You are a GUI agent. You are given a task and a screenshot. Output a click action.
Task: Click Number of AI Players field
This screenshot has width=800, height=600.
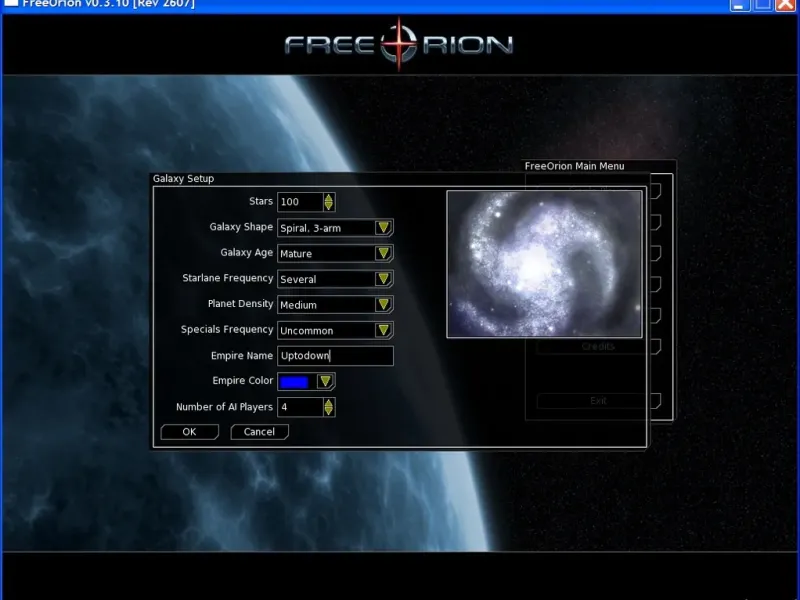point(300,407)
